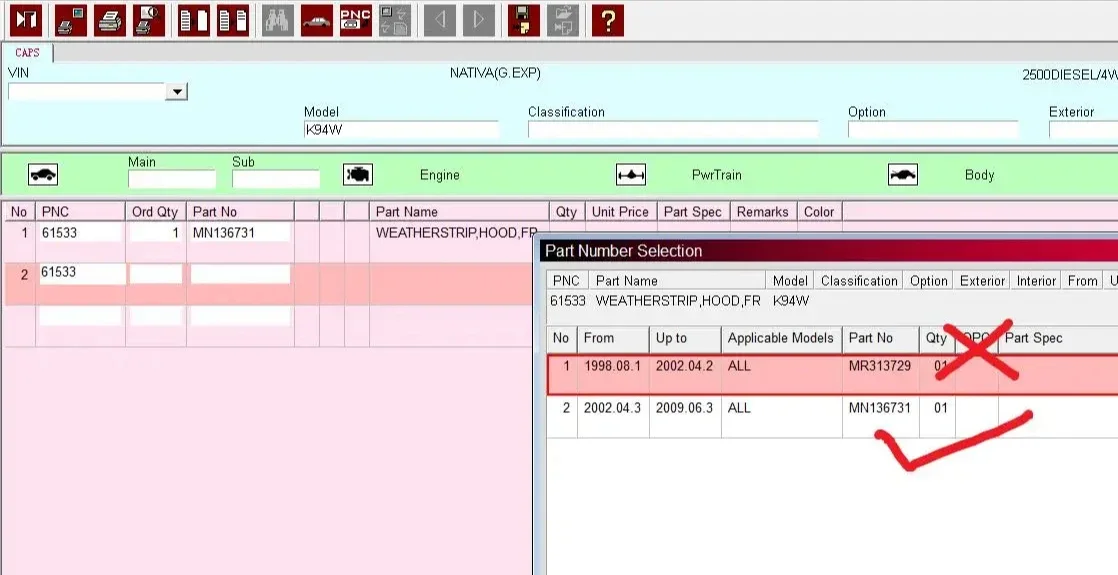Image resolution: width=1118 pixels, height=575 pixels.
Task: Click the PwrTrain axle icon
Action: click(x=631, y=175)
